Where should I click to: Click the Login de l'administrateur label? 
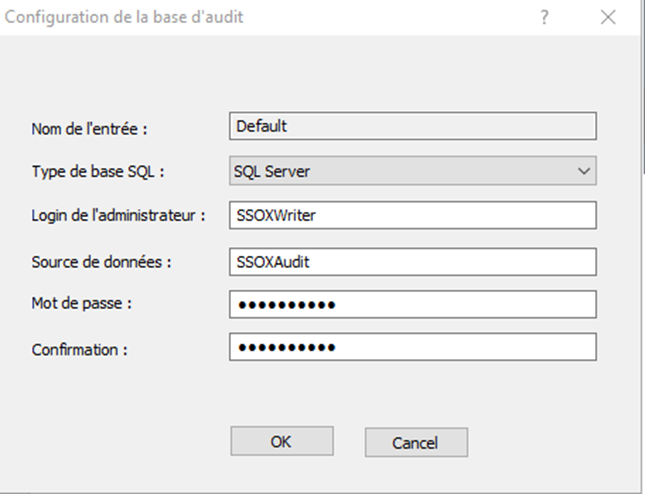pos(118,215)
